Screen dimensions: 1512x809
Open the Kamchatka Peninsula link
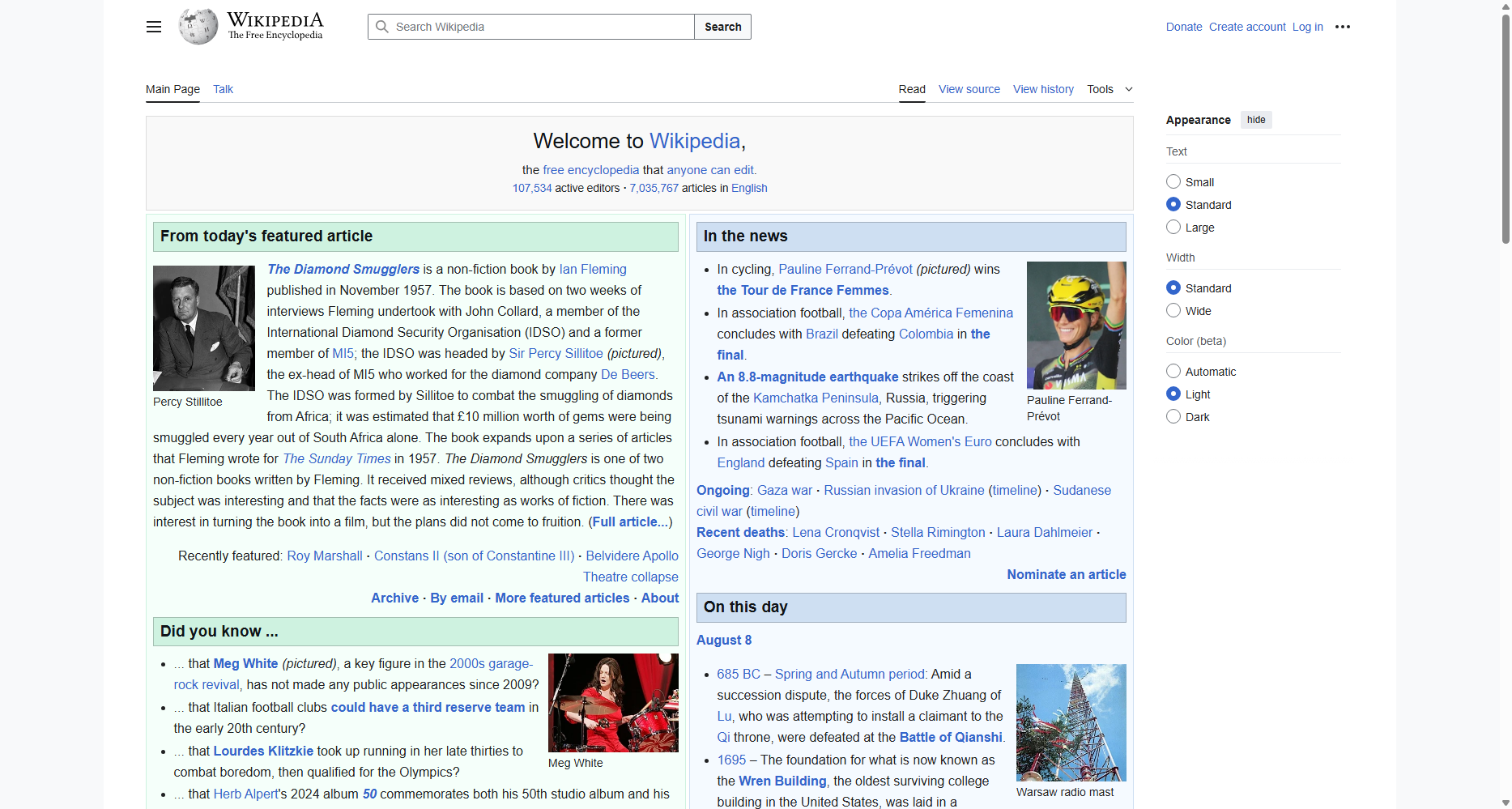(x=816, y=398)
